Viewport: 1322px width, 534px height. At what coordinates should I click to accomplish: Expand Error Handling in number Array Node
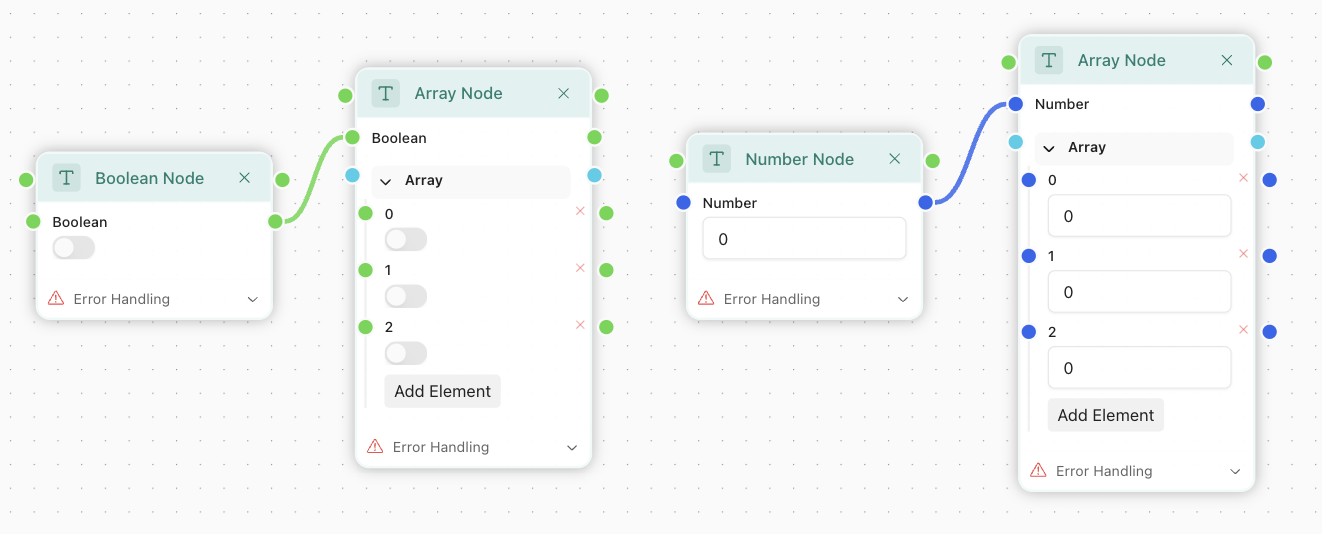(1235, 471)
